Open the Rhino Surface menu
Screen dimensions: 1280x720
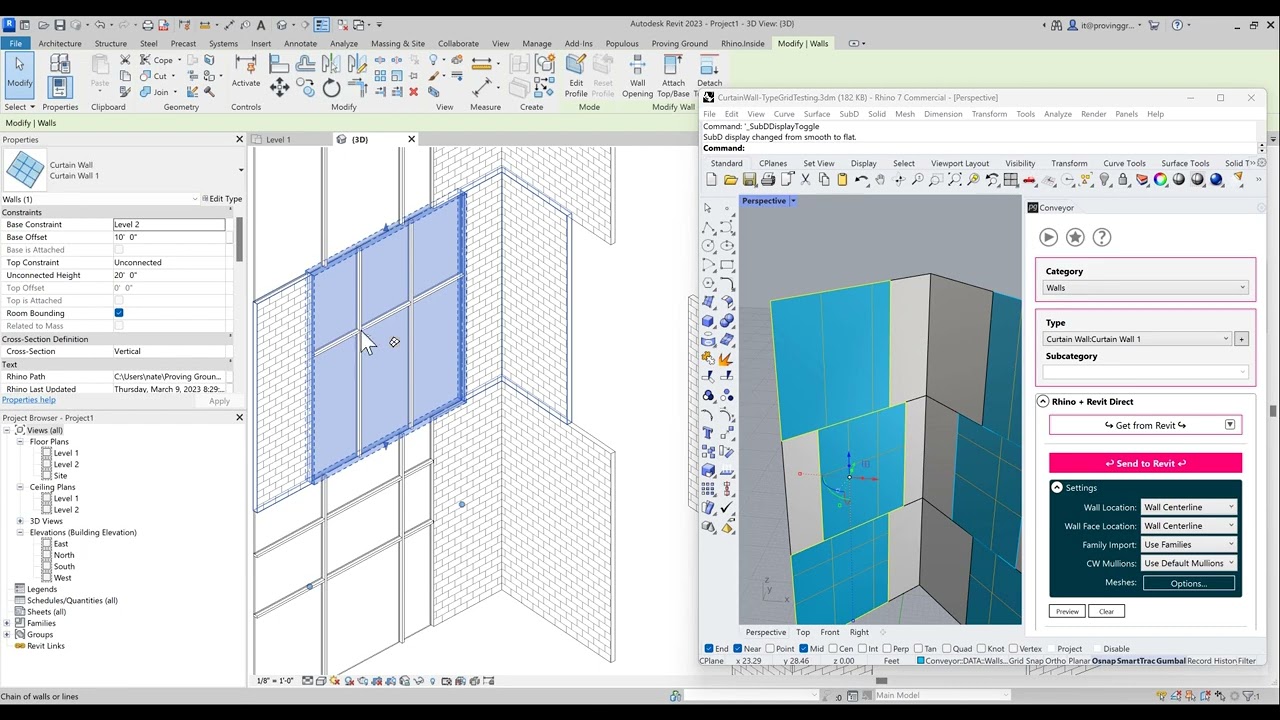pos(817,114)
